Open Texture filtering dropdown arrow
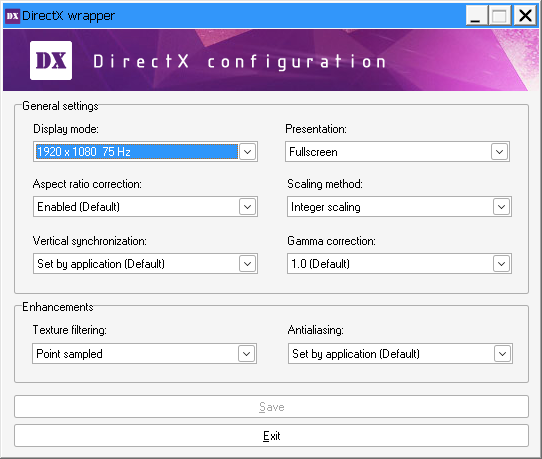Screen dimensions: 542x459 [x=246, y=354]
